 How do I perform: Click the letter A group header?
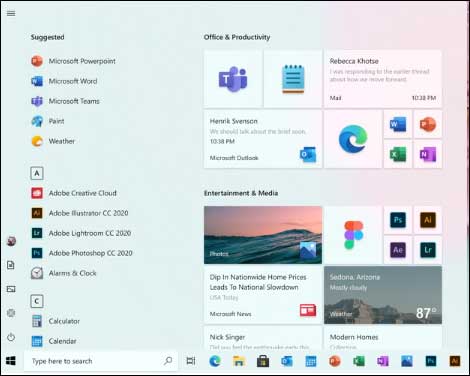37,173
